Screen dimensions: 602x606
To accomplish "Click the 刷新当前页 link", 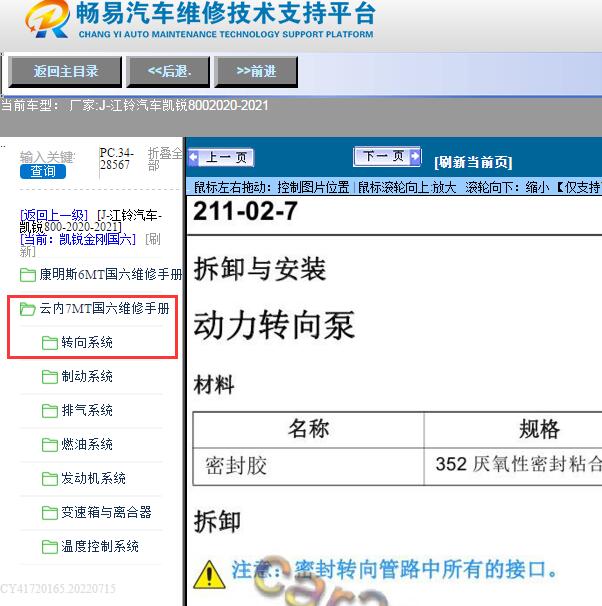I will [x=473, y=162].
